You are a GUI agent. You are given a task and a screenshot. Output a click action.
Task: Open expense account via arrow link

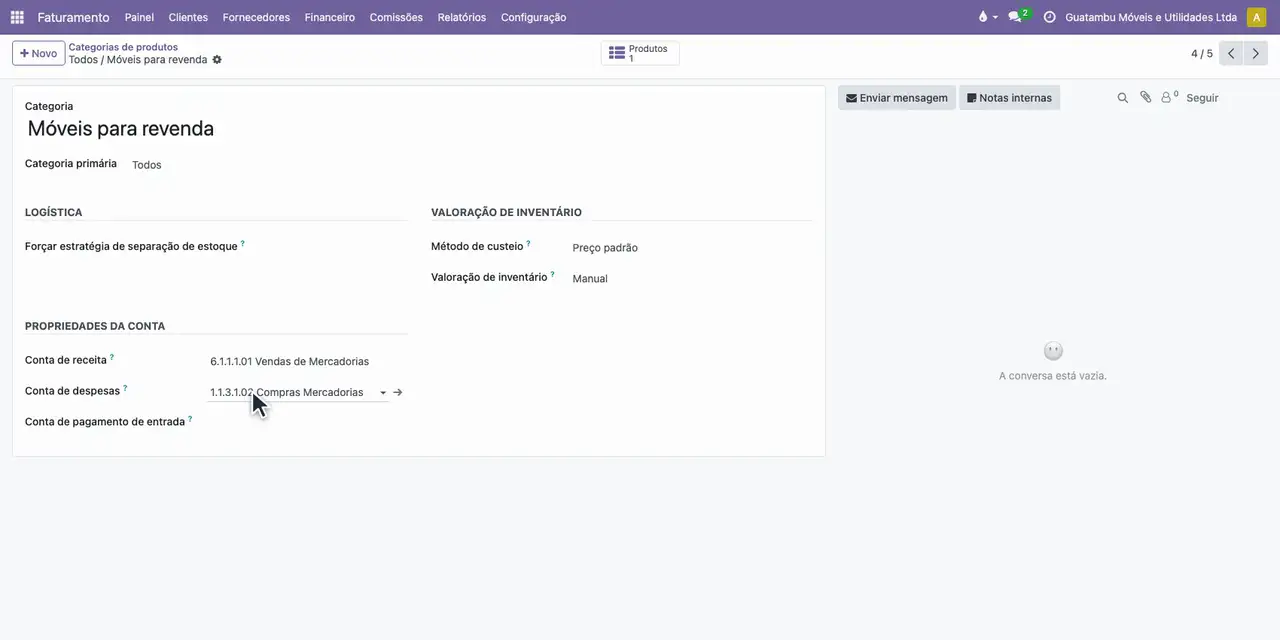(398, 392)
